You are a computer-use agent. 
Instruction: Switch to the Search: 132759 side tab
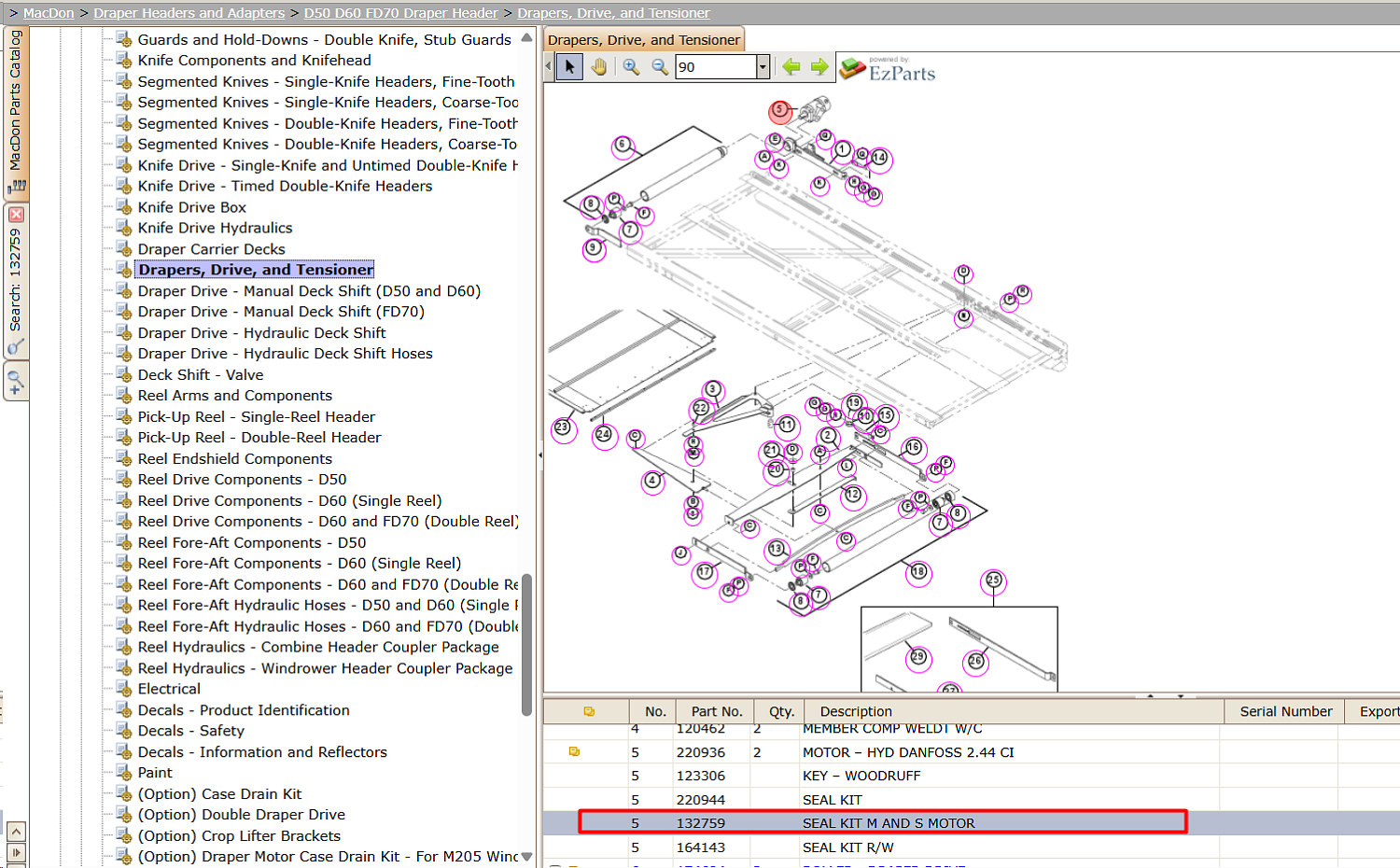point(16,280)
